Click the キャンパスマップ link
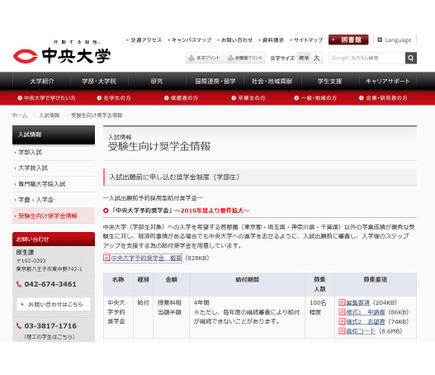The height and width of the screenshot is (375, 435). click(x=190, y=40)
